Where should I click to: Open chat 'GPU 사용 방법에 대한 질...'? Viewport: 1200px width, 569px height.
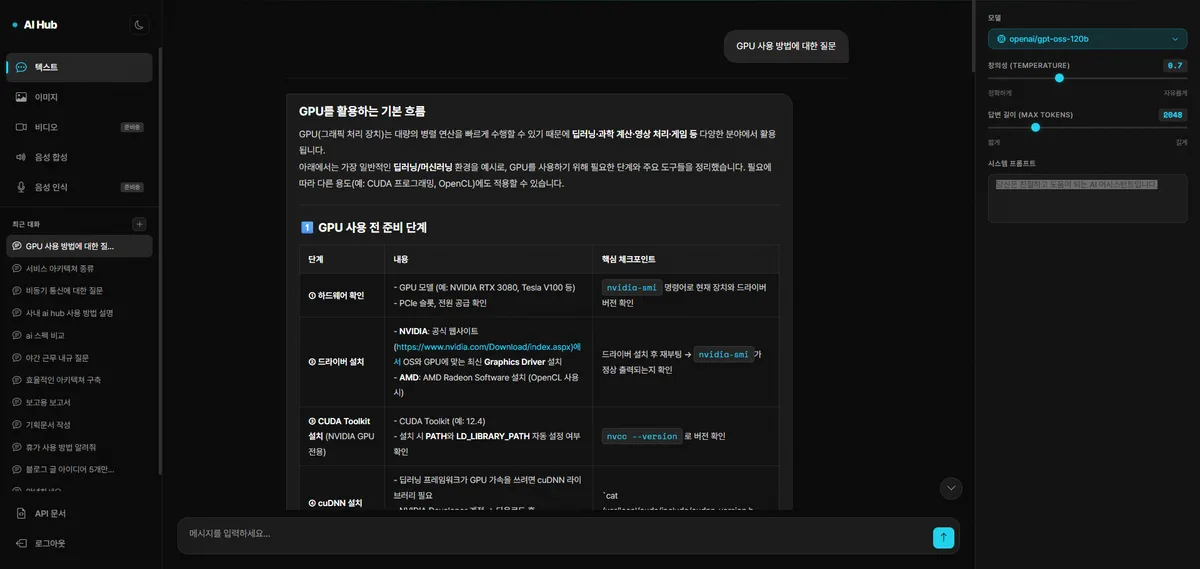pos(79,246)
